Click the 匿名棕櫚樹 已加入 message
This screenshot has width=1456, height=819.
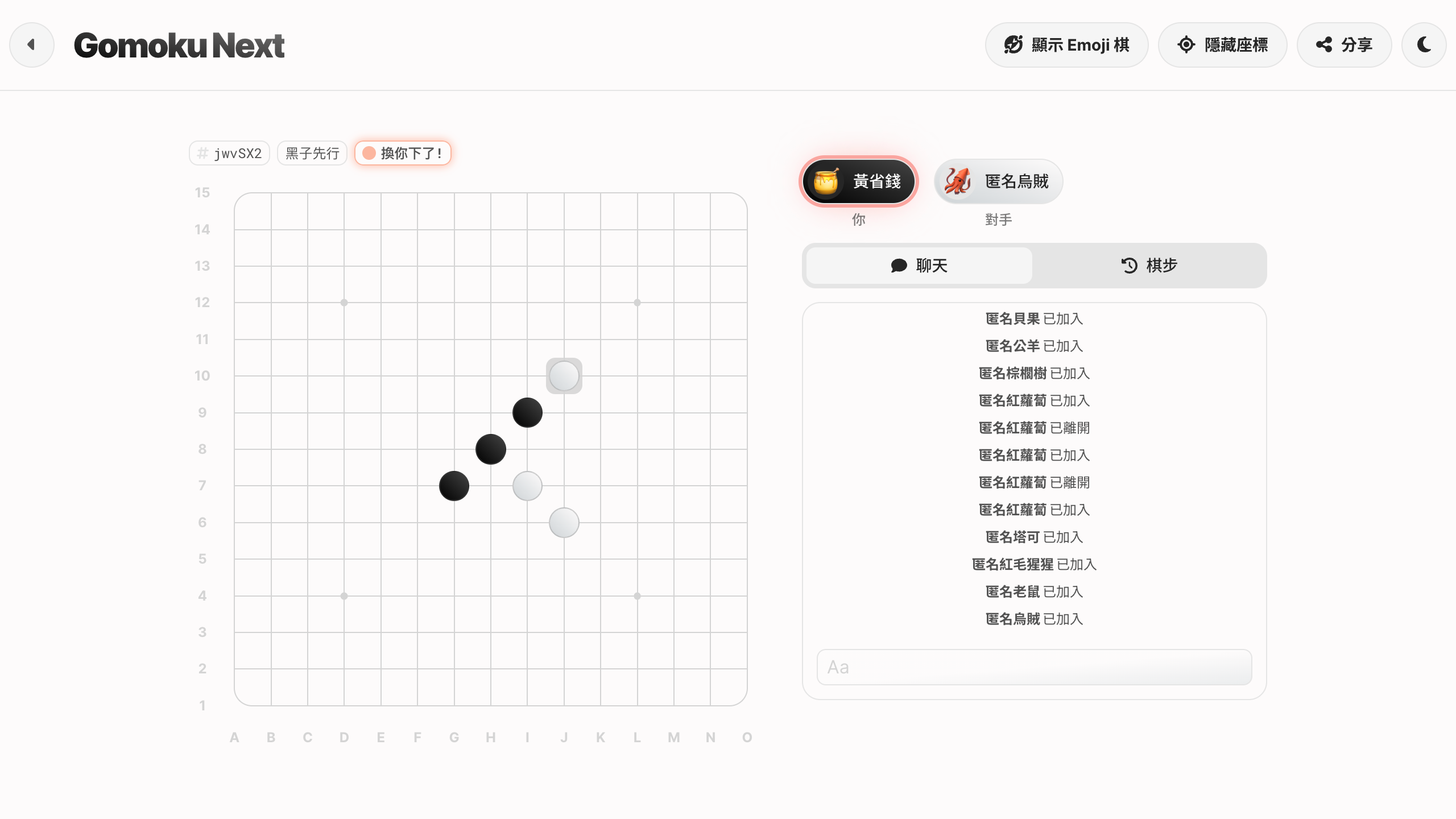click(x=1034, y=373)
